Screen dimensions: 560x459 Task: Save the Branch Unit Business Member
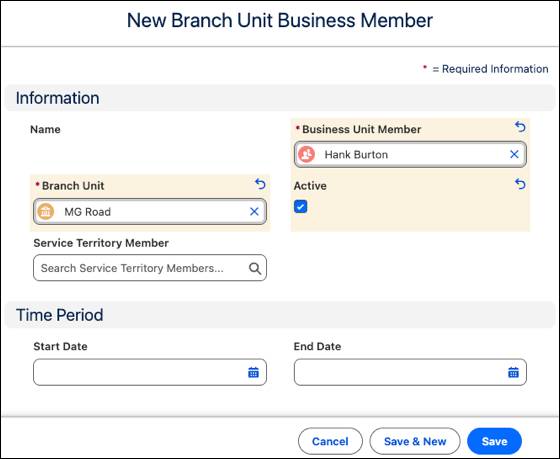tap(494, 441)
